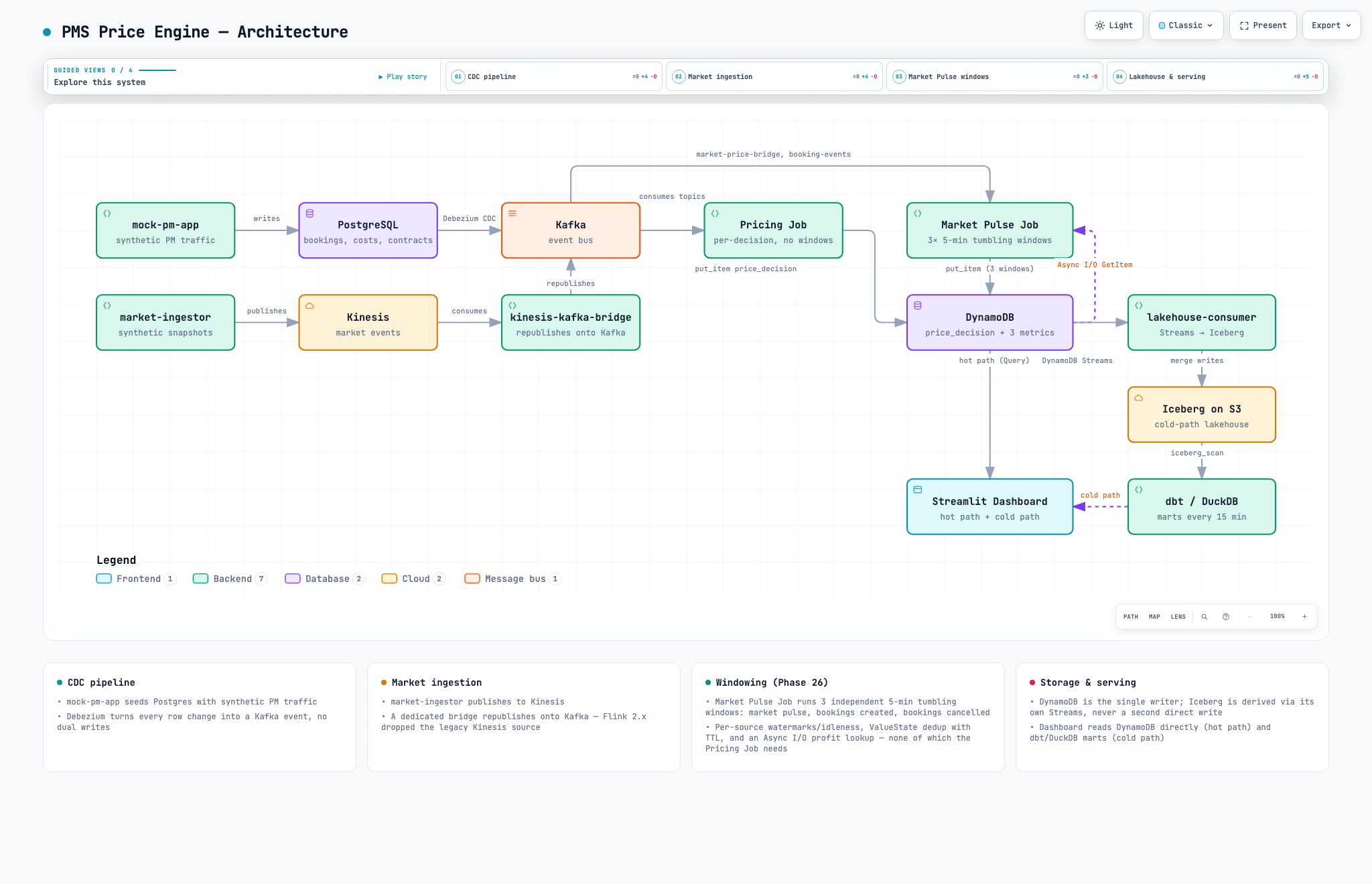Click the window icon on Streamlit Dashboard

[x=918, y=490]
